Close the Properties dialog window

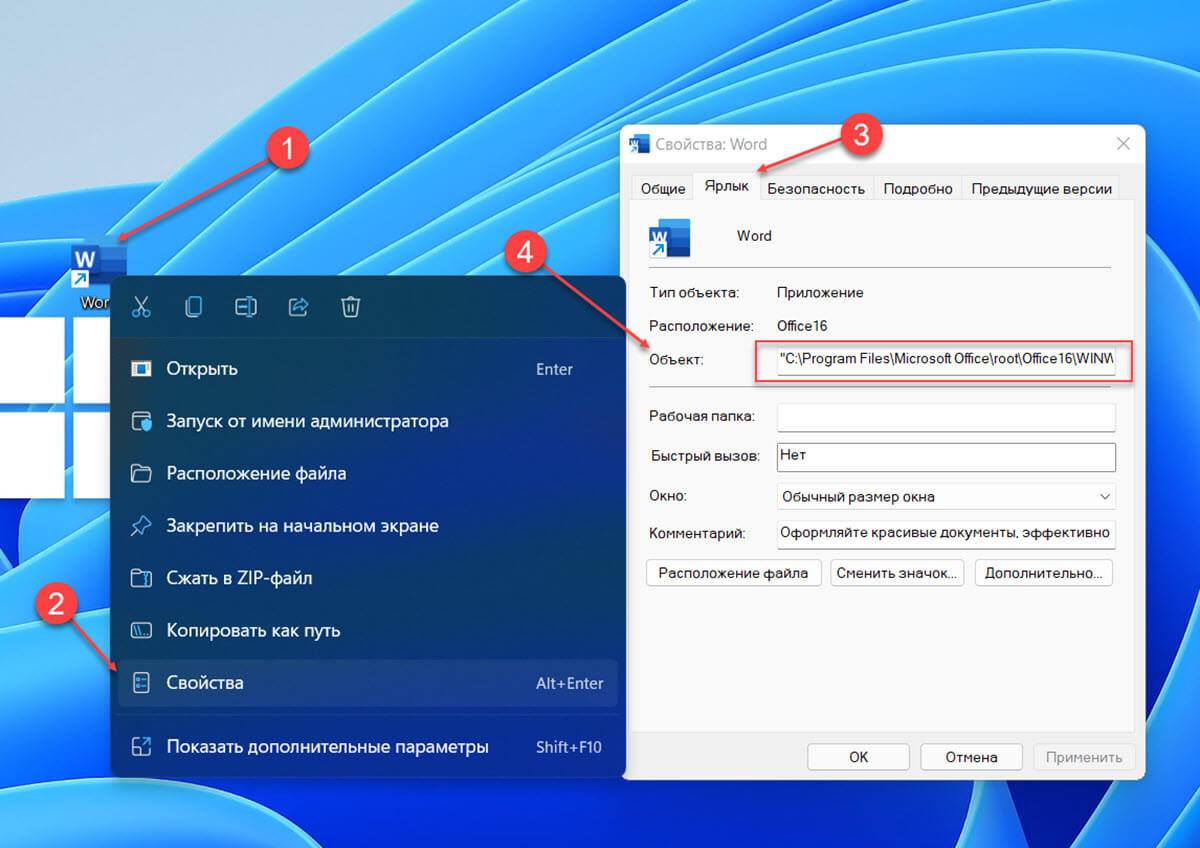[x=1123, y=144]
